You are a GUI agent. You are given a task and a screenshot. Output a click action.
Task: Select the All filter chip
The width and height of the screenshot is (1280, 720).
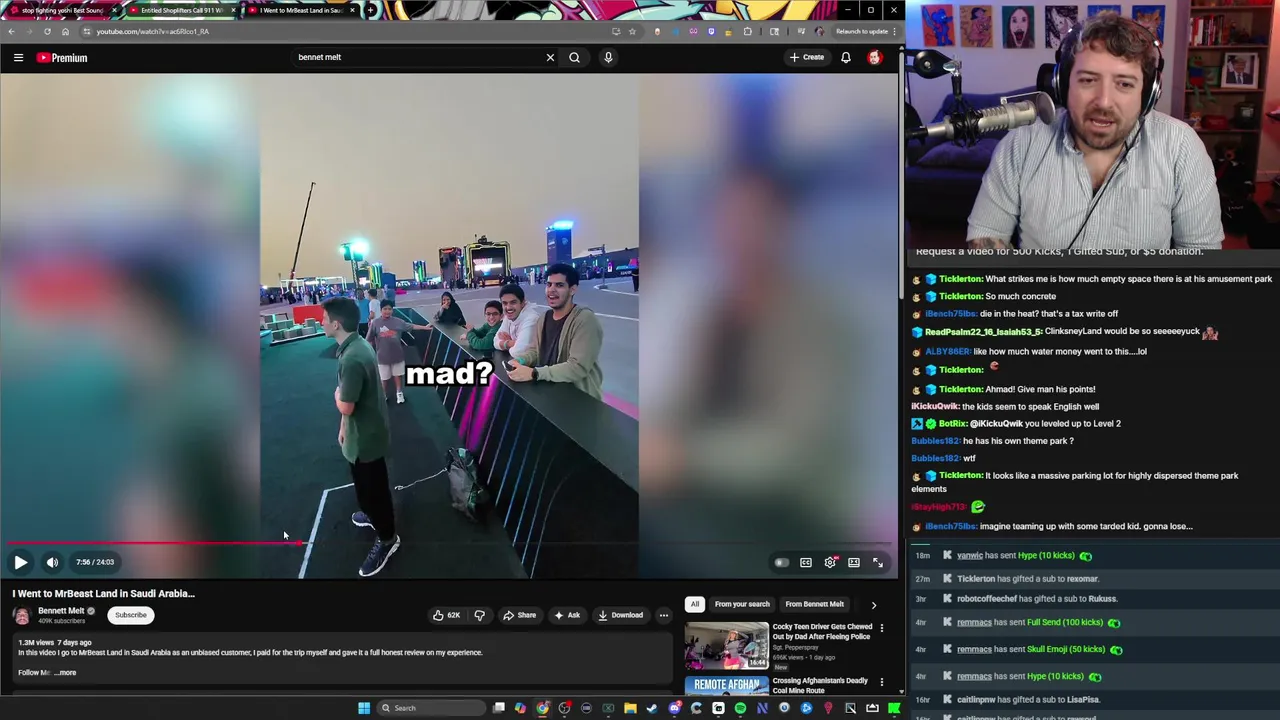click(694, 604)
